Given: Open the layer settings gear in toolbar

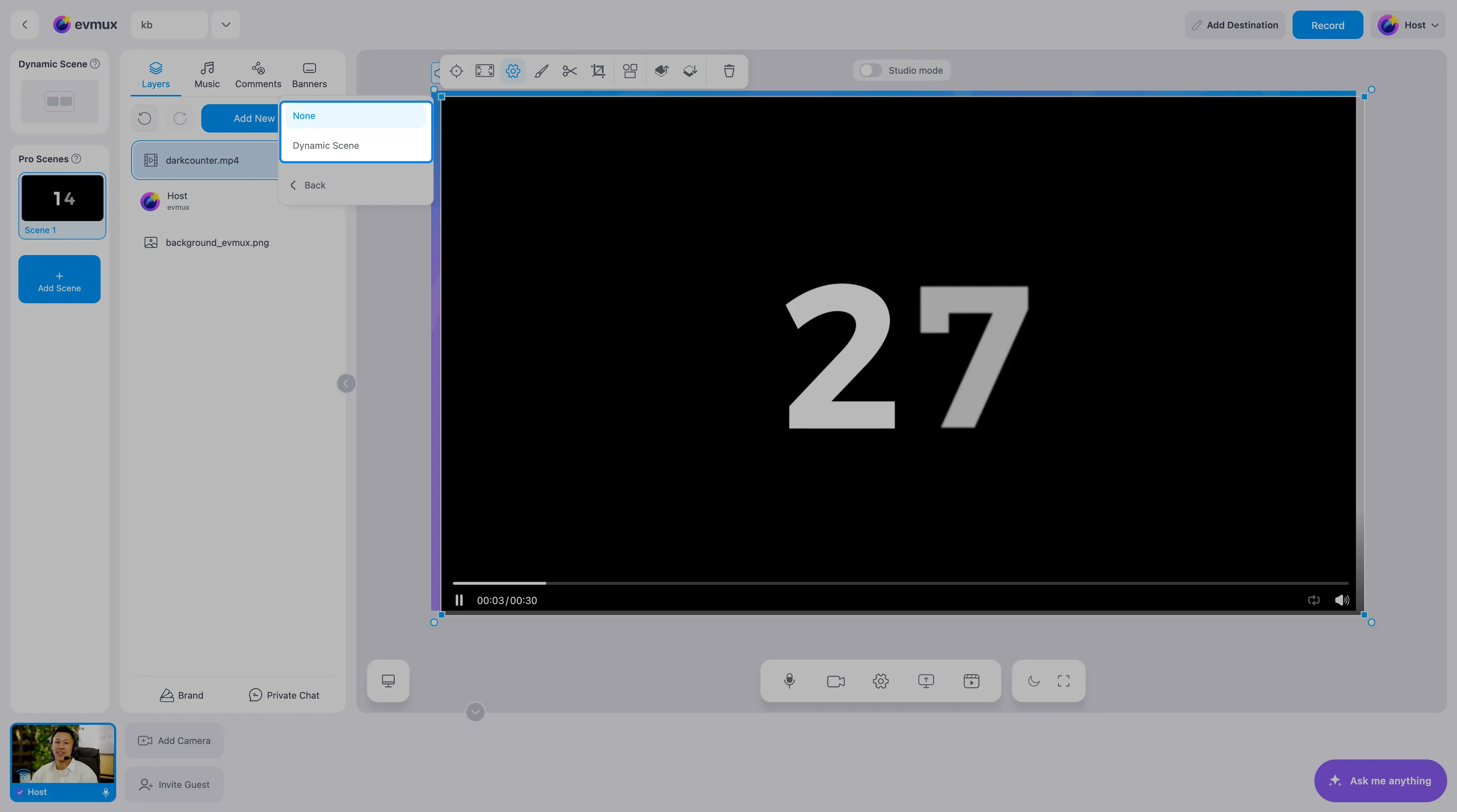Looking at the screenshot, I should [x=513, y=71].
